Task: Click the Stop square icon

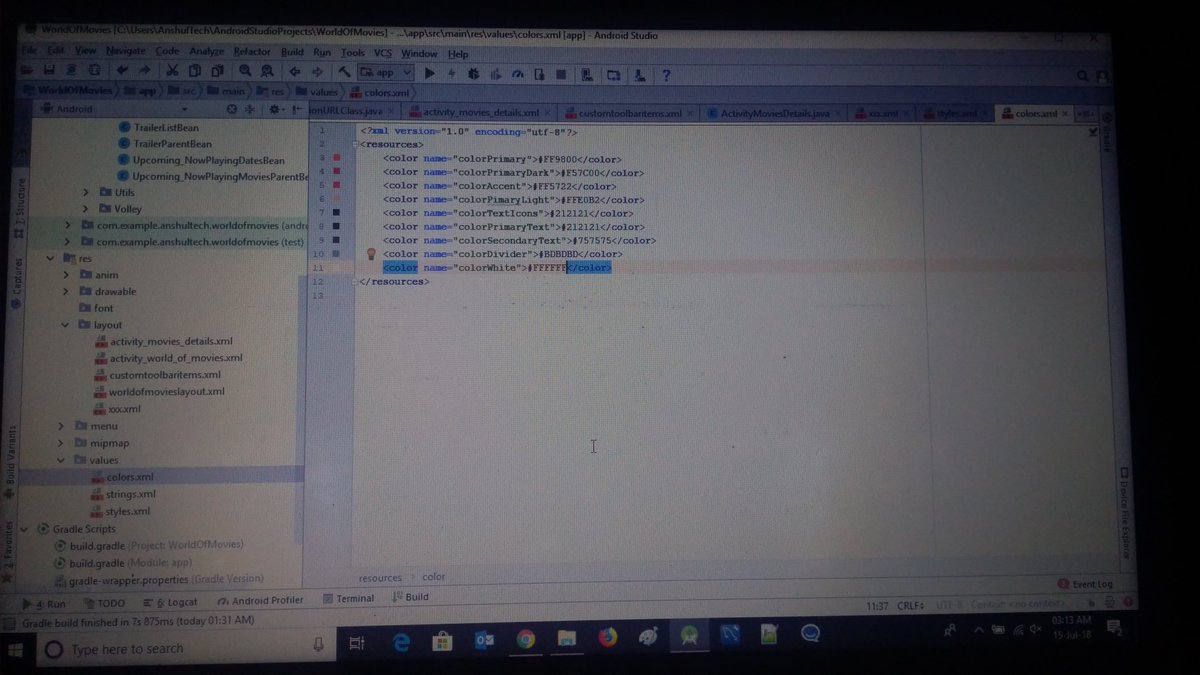Action: coord(561,74)
